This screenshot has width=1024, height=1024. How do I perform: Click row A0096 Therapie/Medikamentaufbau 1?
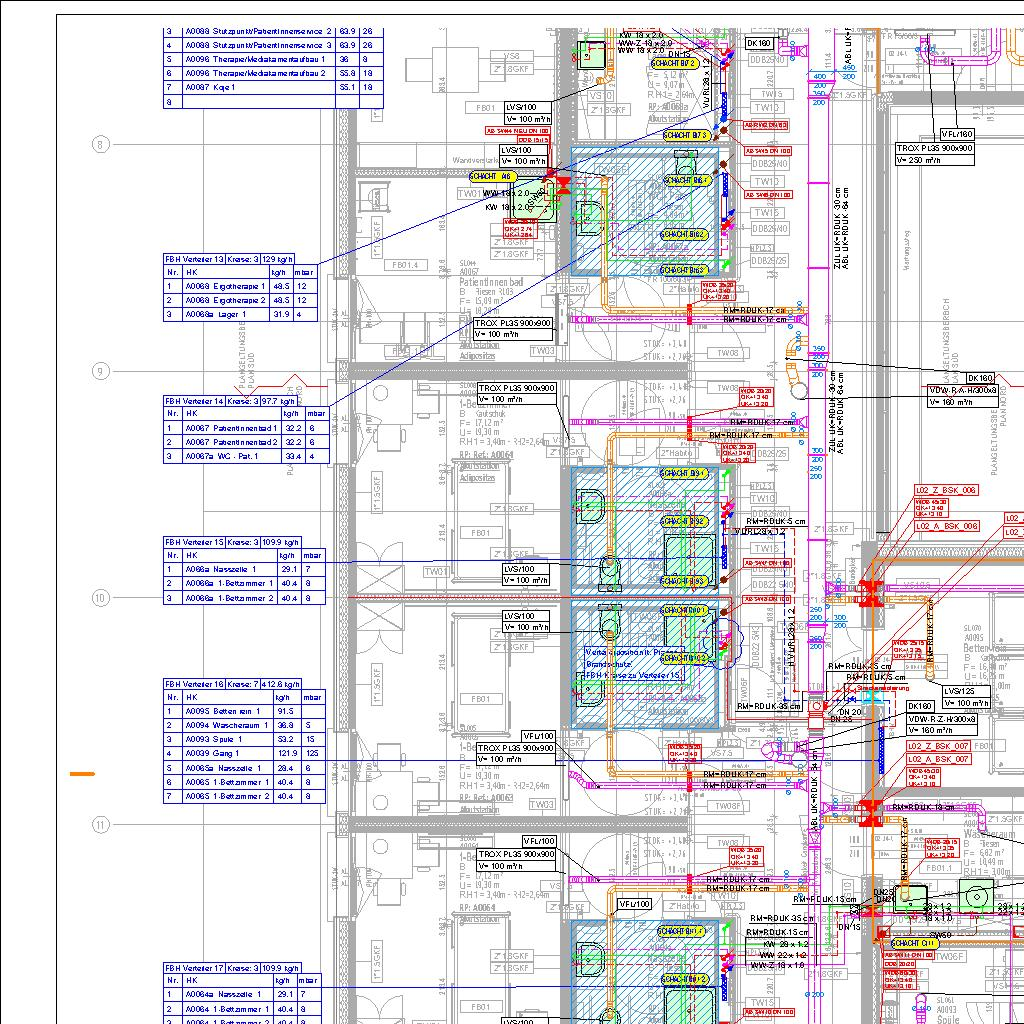coord(273,59)
